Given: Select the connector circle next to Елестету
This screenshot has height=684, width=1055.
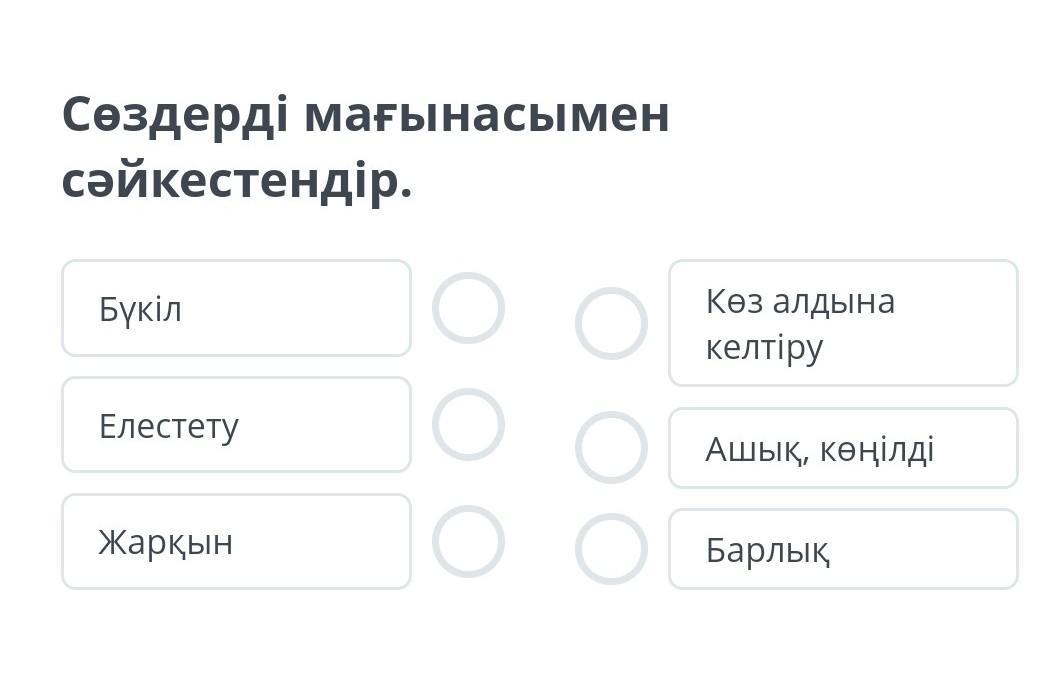Looking at the screenshot, I should (x=468, y=424).
